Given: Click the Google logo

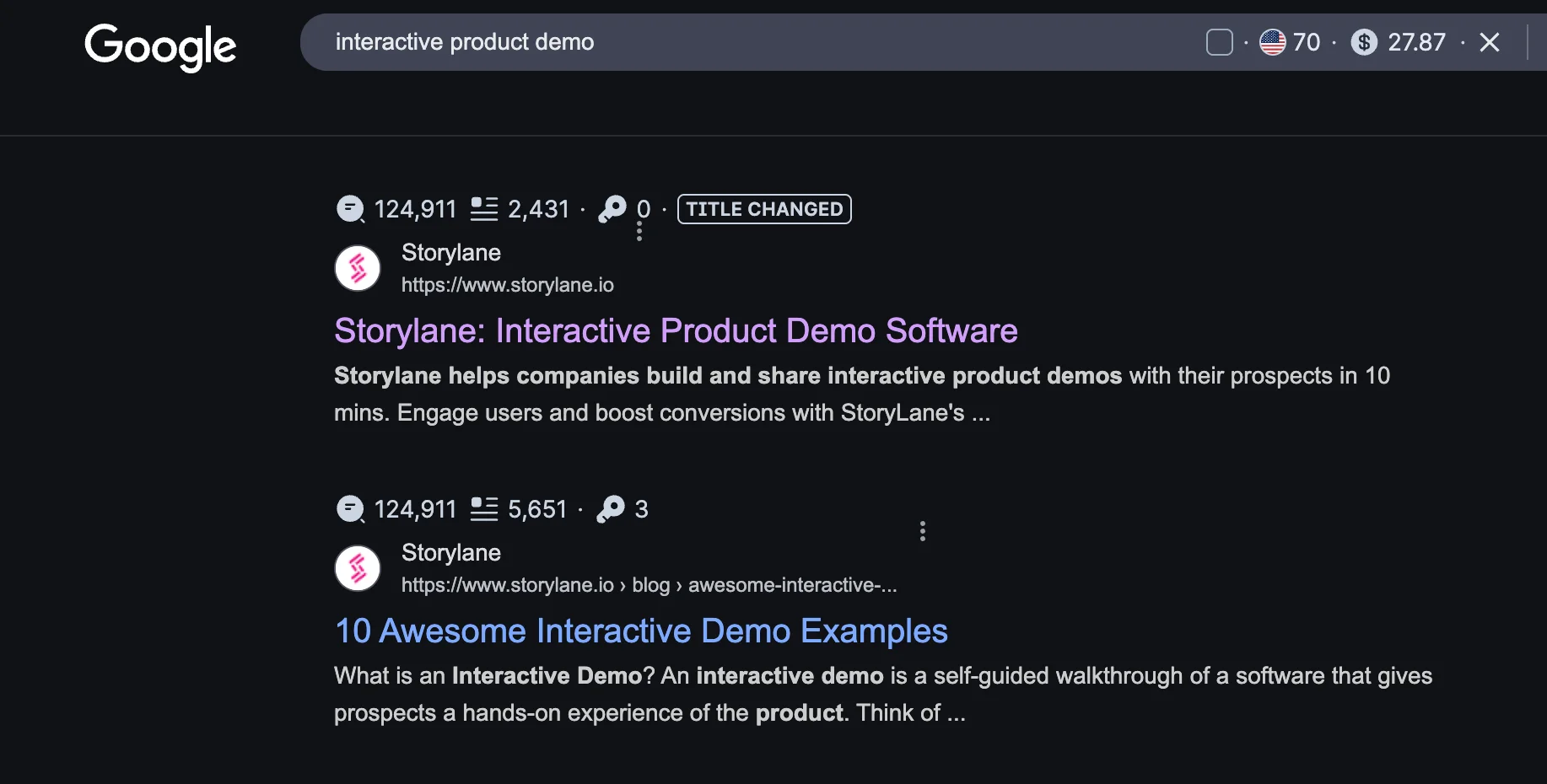Looking at the screenshot, I should [x=159, y=47].
